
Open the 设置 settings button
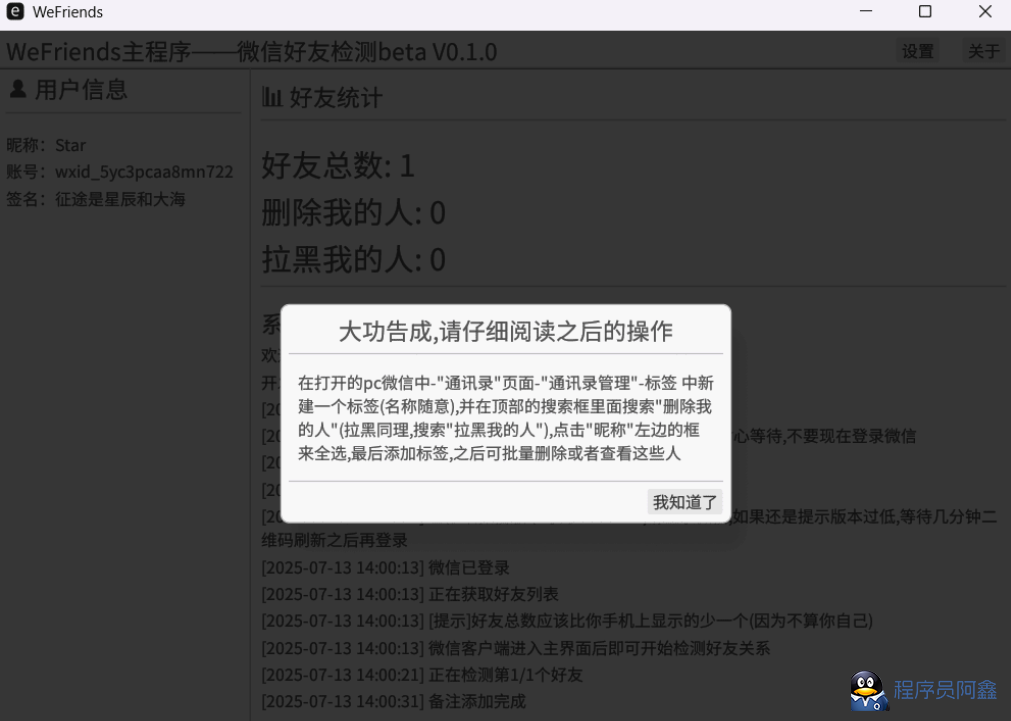point(918,51)
